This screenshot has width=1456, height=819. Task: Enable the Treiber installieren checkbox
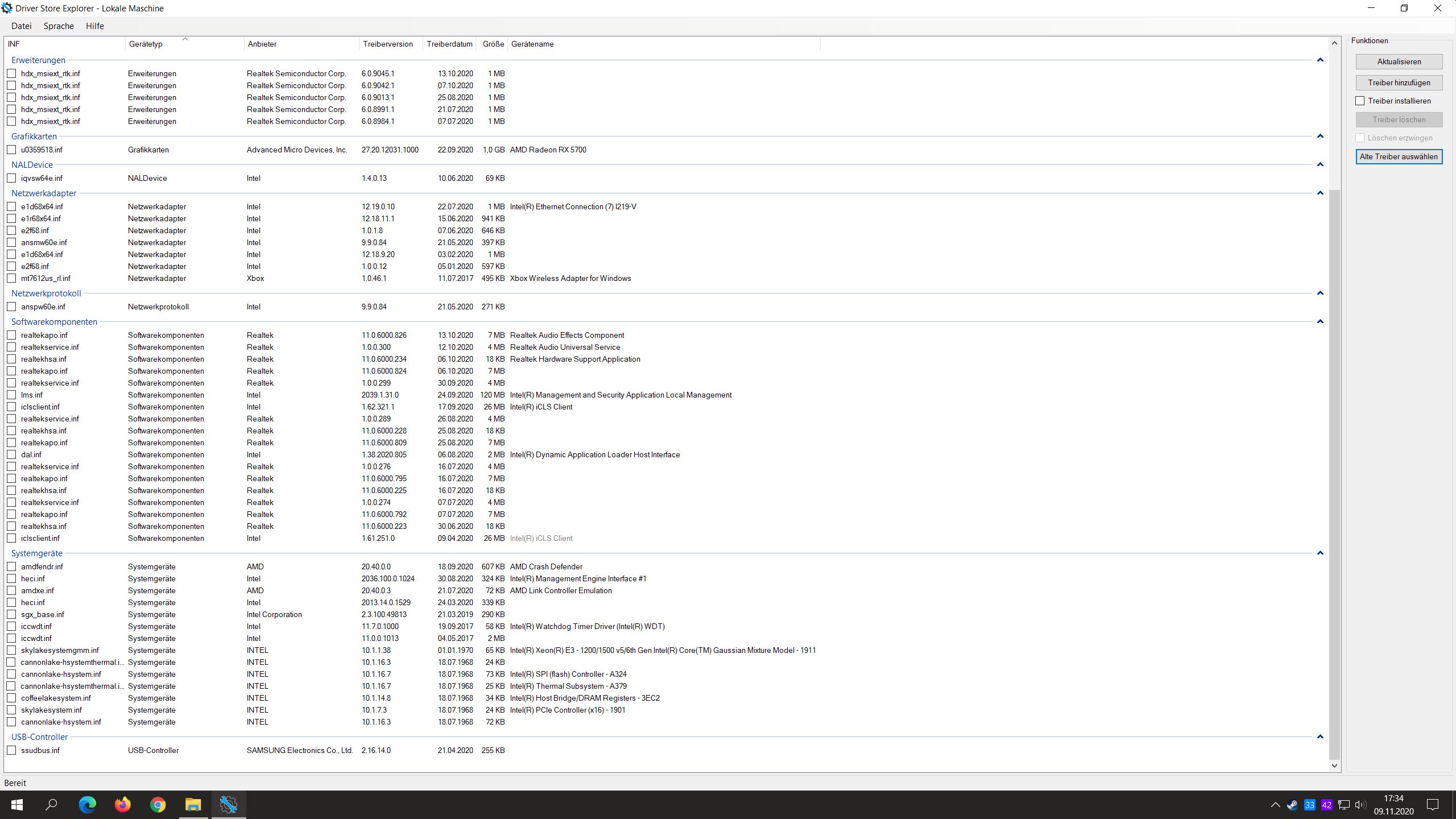click(1360, 101)
